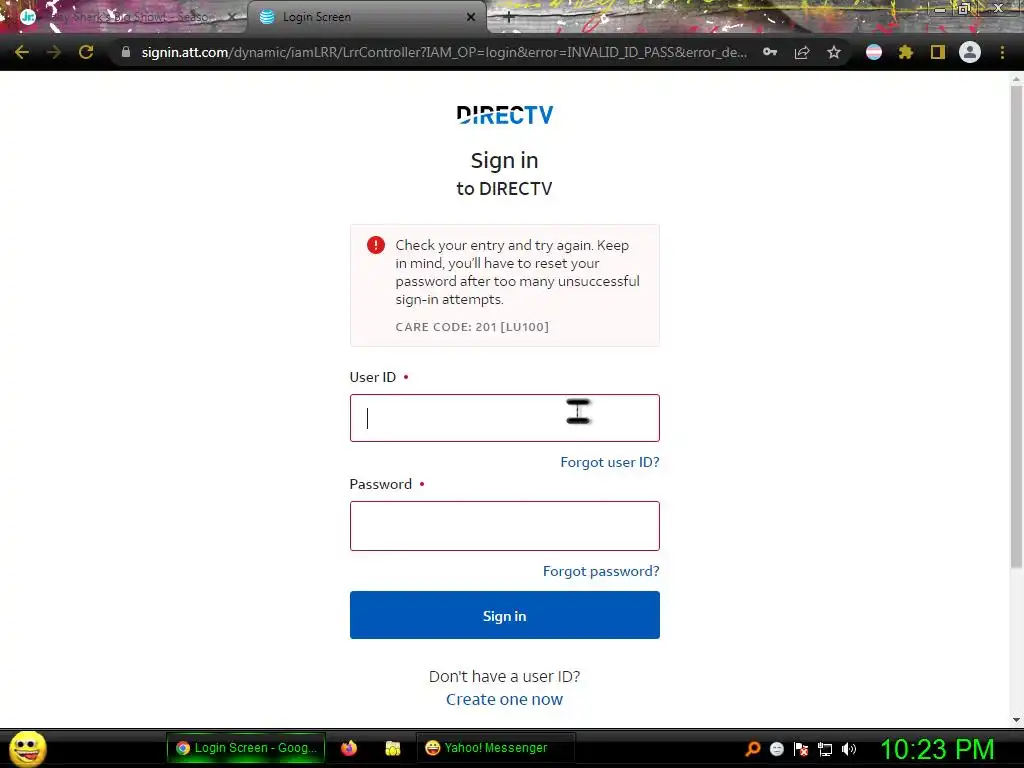Image resolution: width=1024 pixels, height=768 pixels.
Task: Click the 10:23 PM taskbar clock
Action: [938, 749]
